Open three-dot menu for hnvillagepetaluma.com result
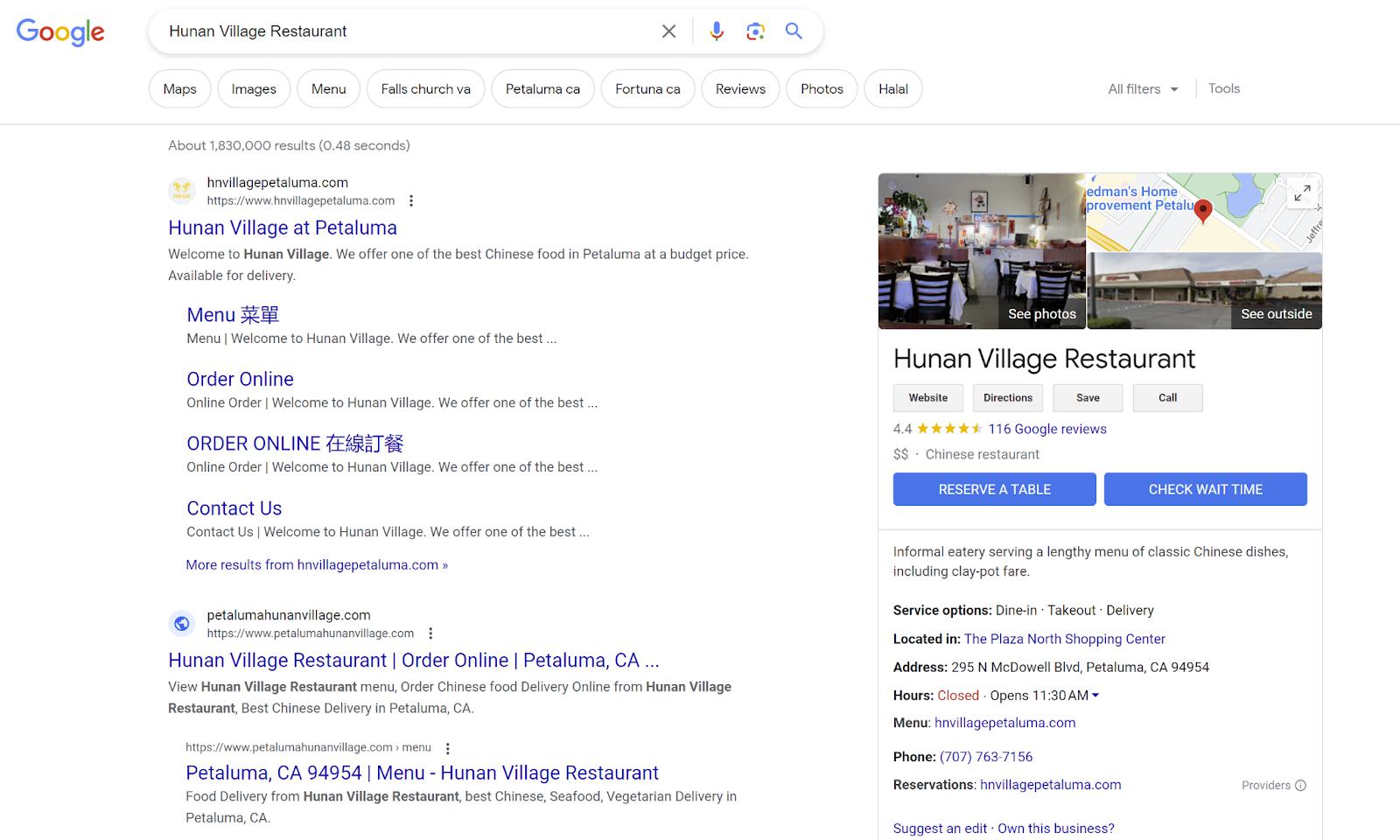 (x=411, y=200)
